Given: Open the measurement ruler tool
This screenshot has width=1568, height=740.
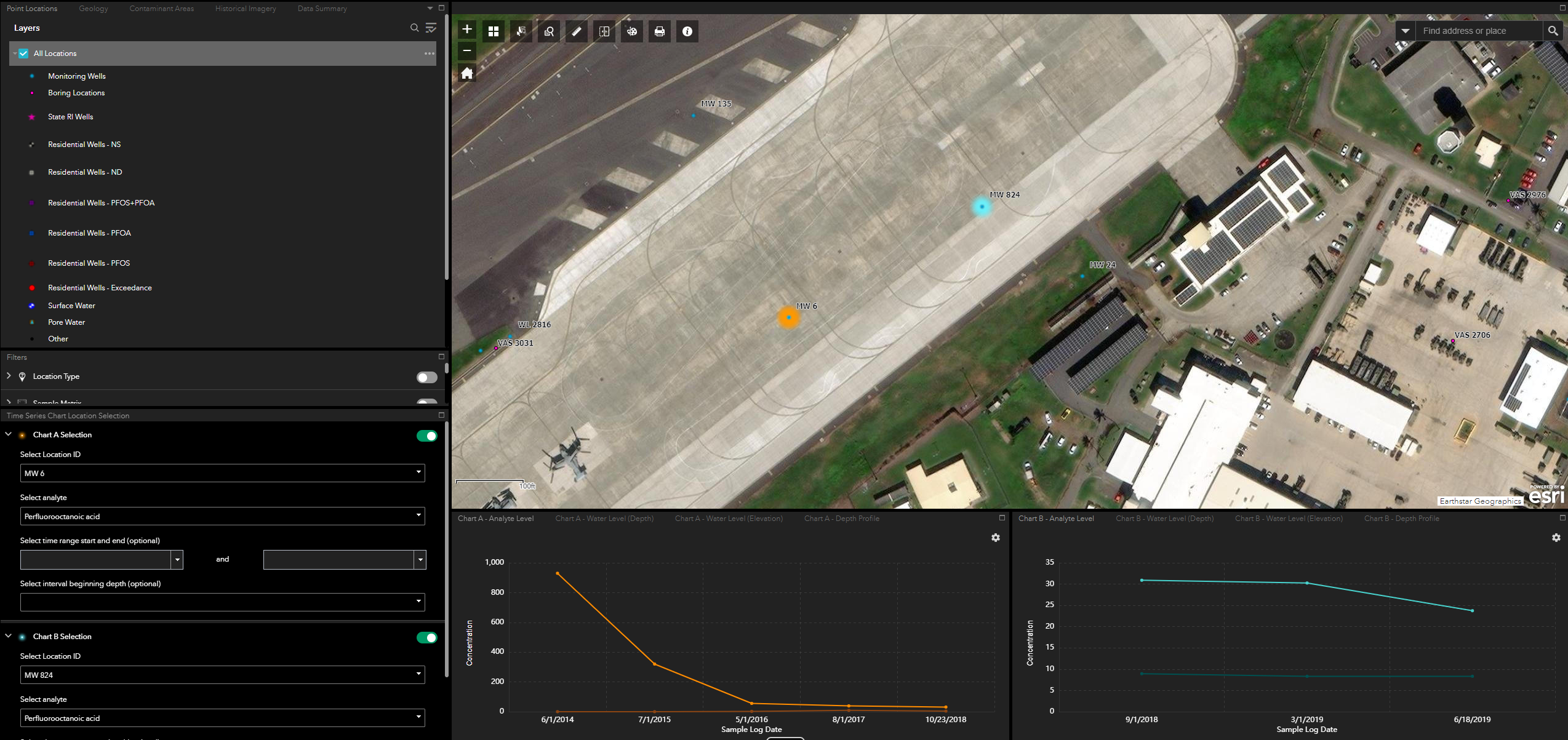Looking at the screenshot, I should (x=577, y=31).
